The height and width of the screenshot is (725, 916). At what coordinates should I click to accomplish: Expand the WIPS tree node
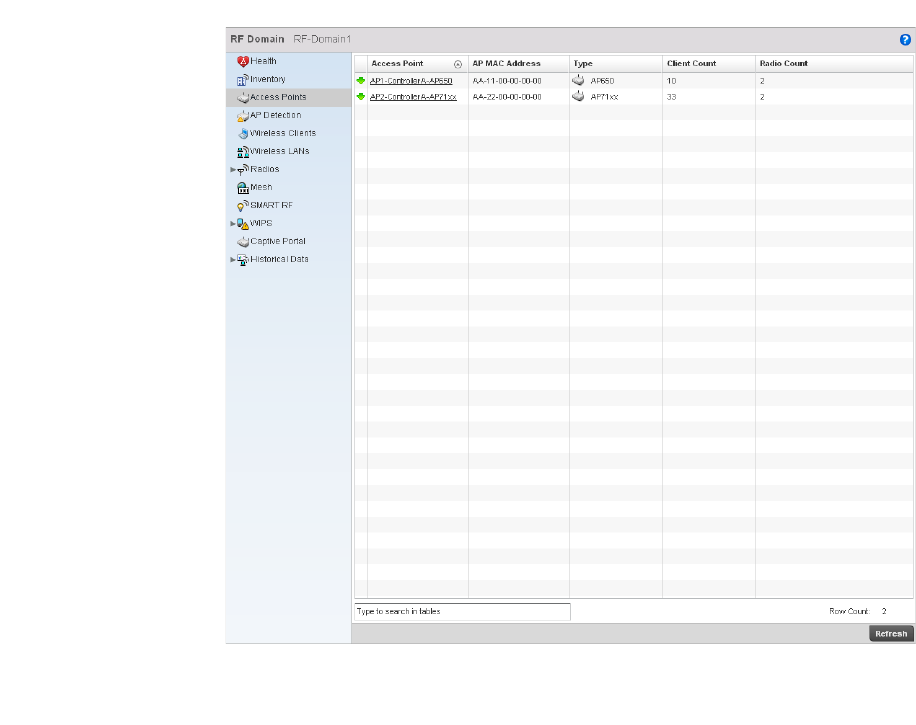click(x=233, y=224)
